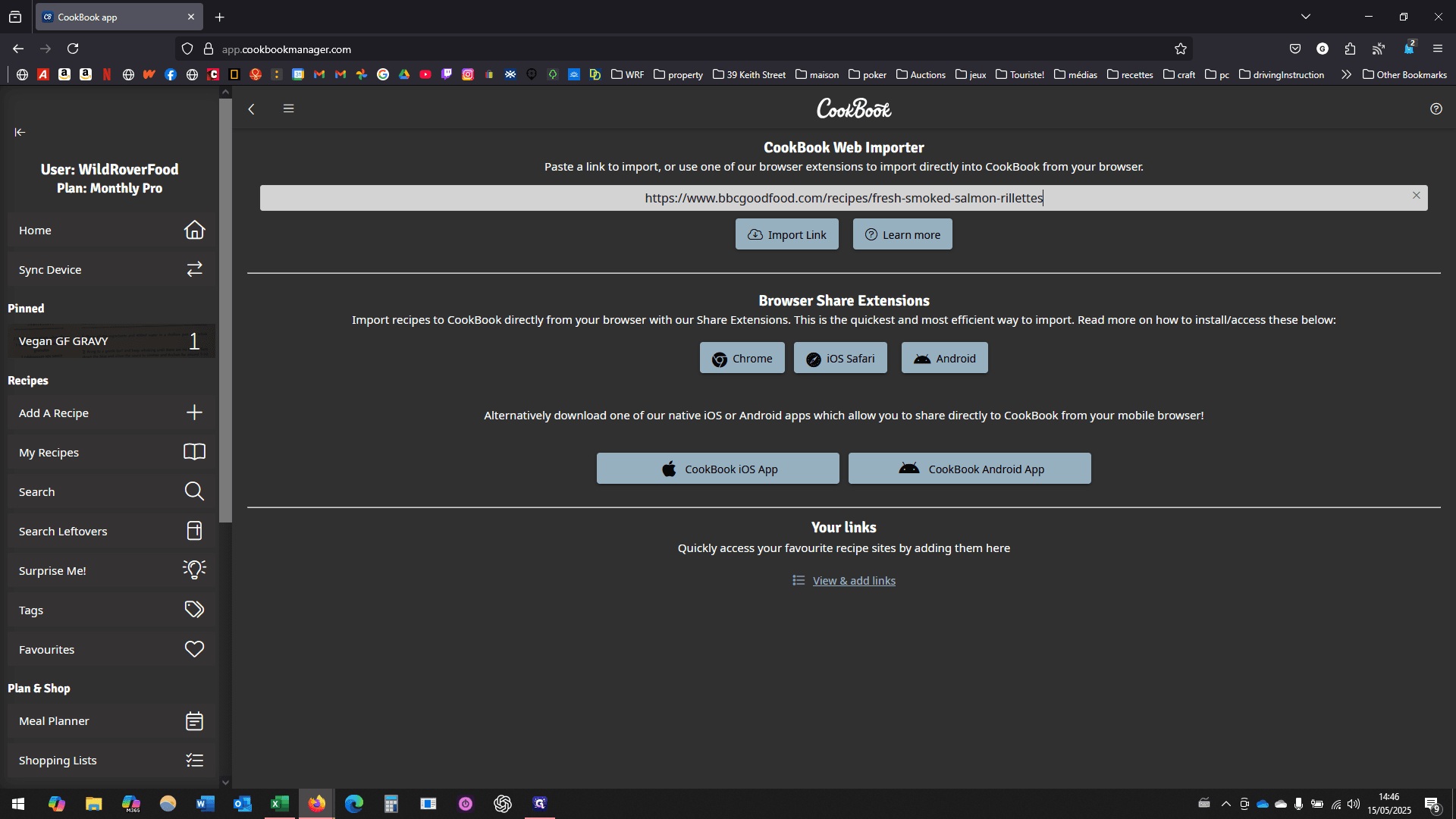Open Outlook from the taskbar
This screenshot has height=819, width=1456.
243,804
